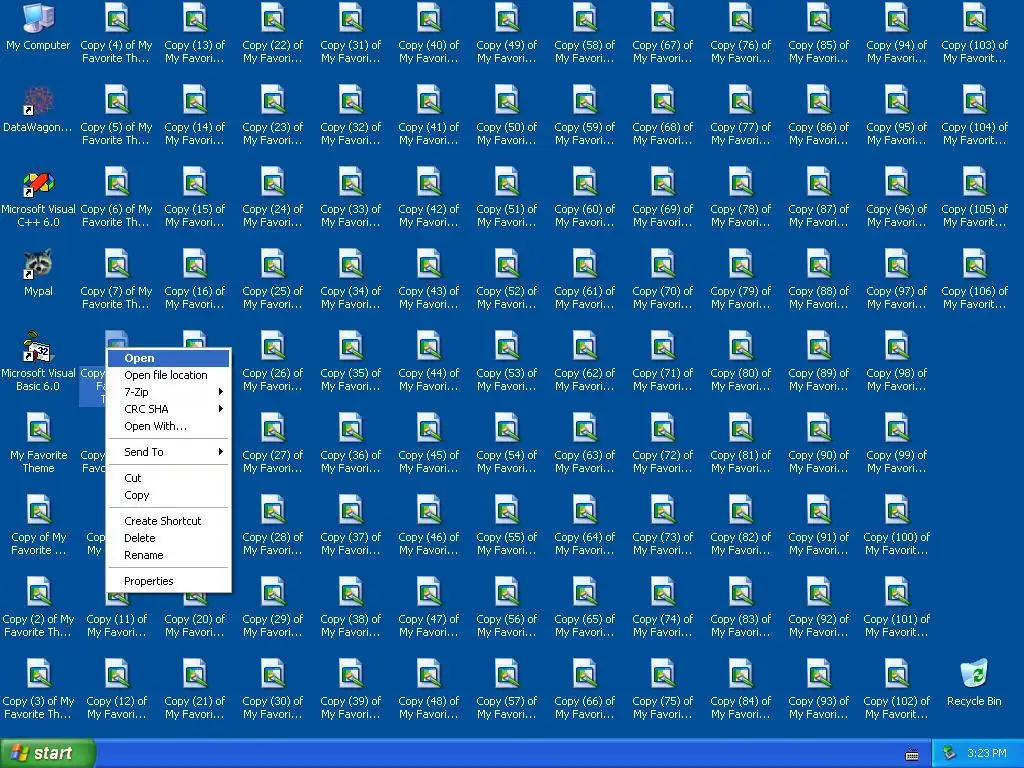
Task: Open the Windows start menu
Action: click(x=47, y=753)
